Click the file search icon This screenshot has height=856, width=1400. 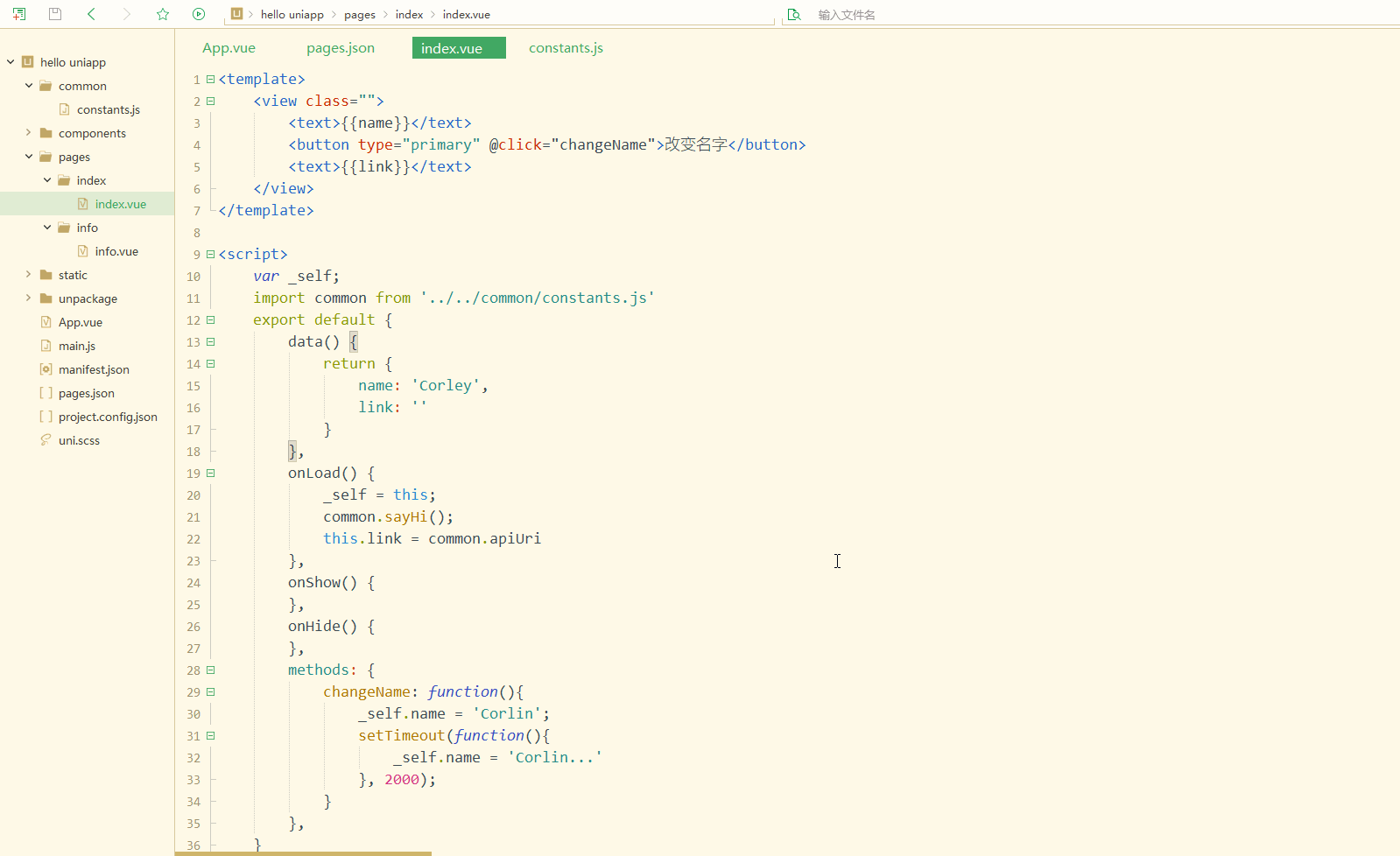pyautogui.click(x=794, y=14)
